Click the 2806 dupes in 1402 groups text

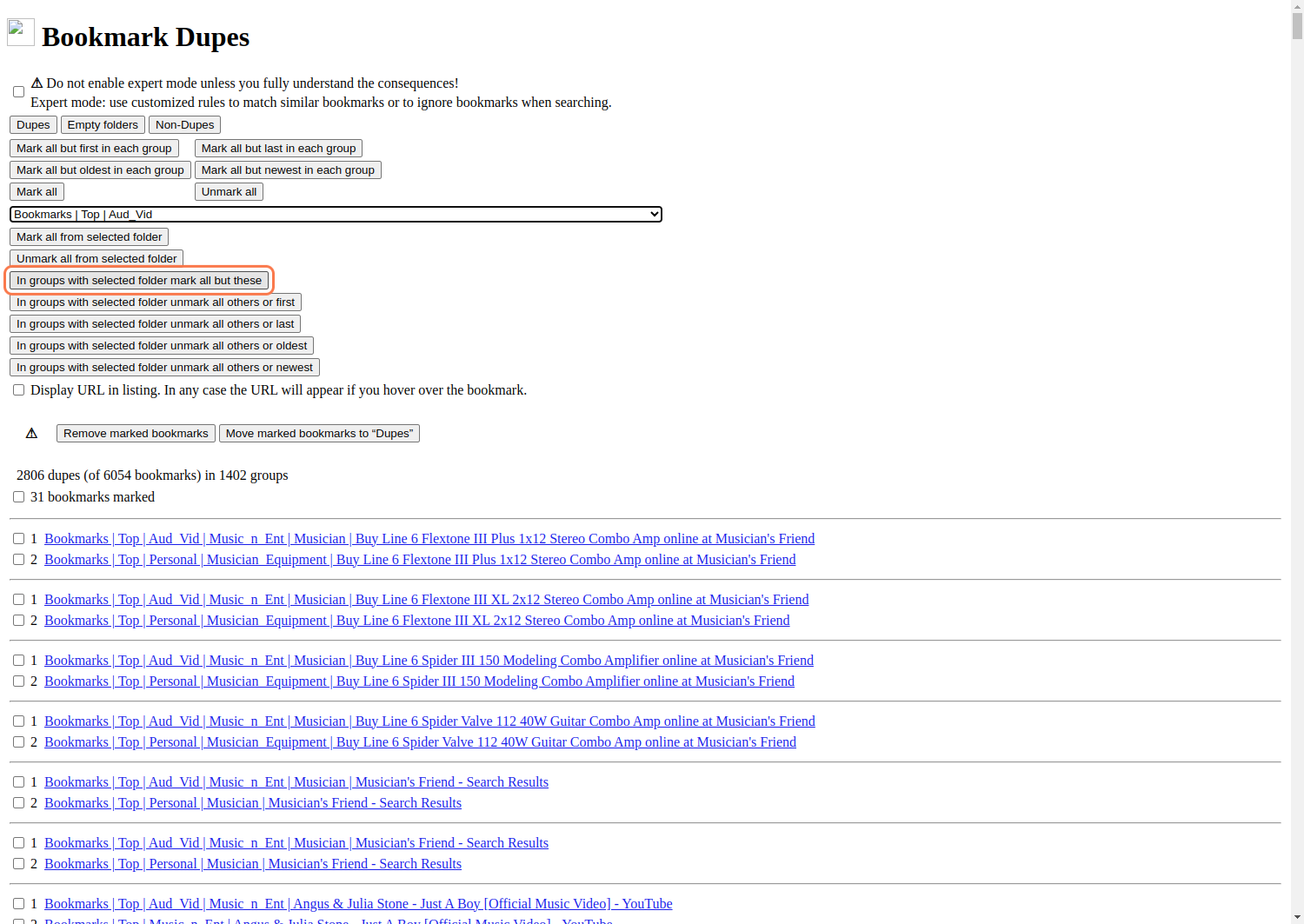(x=152, y=475)
